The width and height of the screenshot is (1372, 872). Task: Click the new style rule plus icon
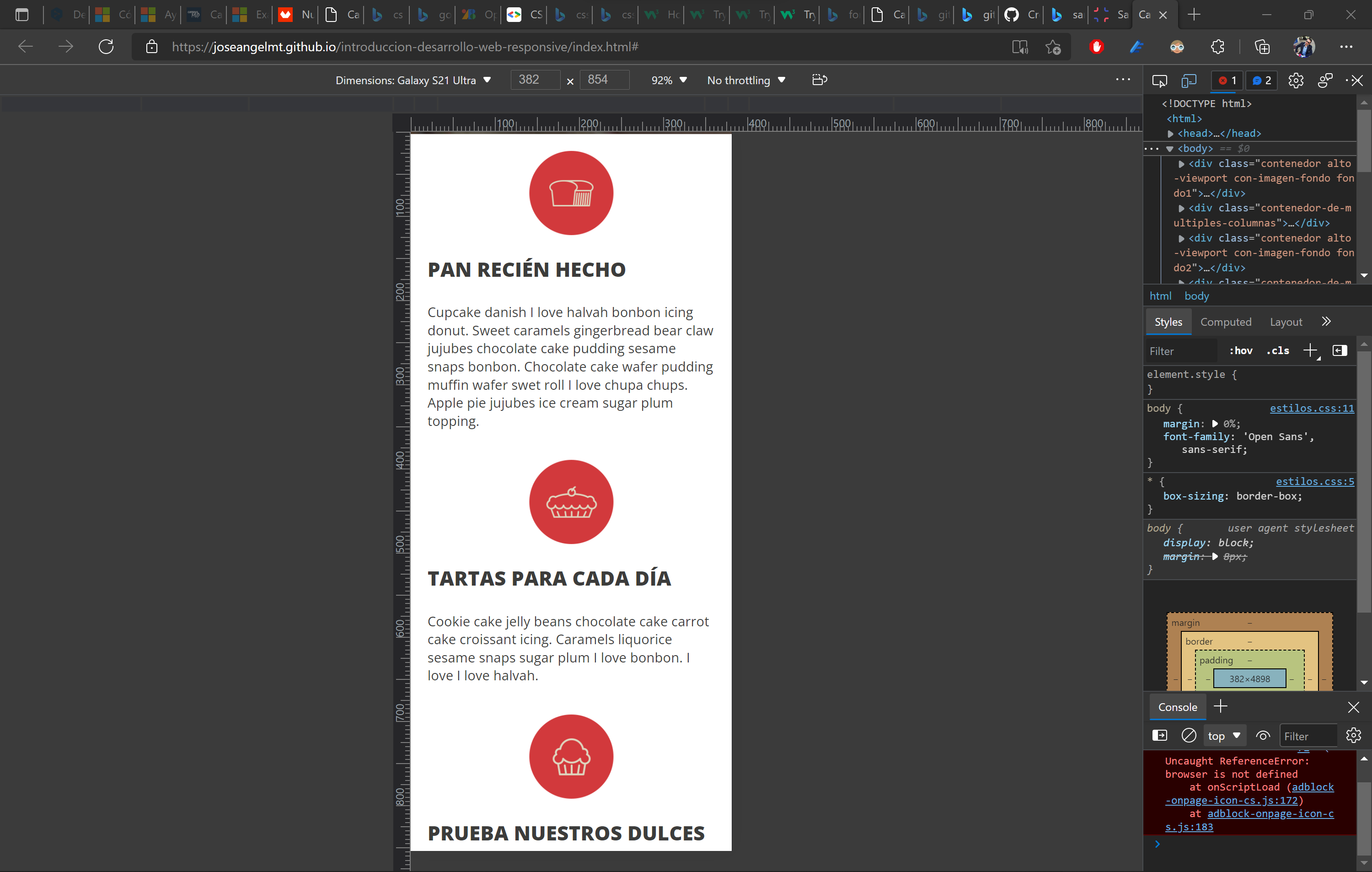click(1310, 350)
